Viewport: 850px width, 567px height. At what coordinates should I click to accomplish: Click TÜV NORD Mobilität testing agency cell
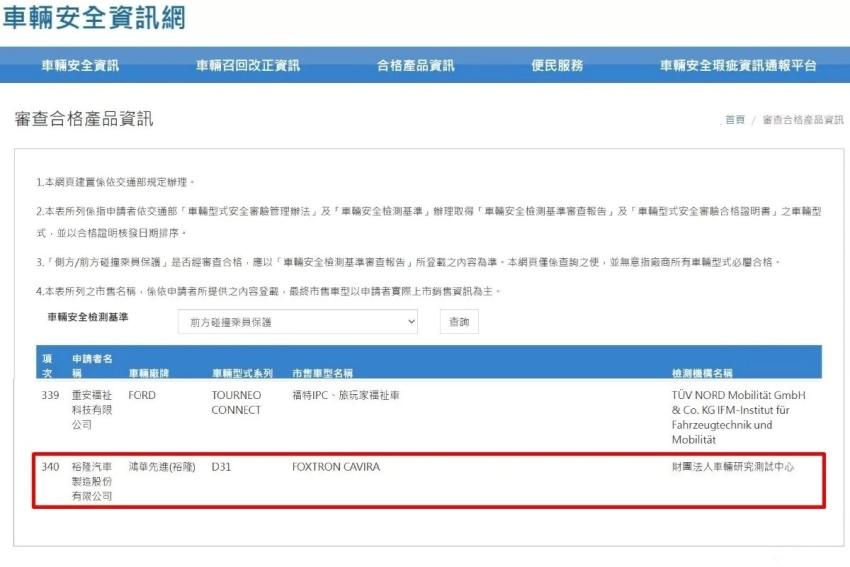pos(739,417)
